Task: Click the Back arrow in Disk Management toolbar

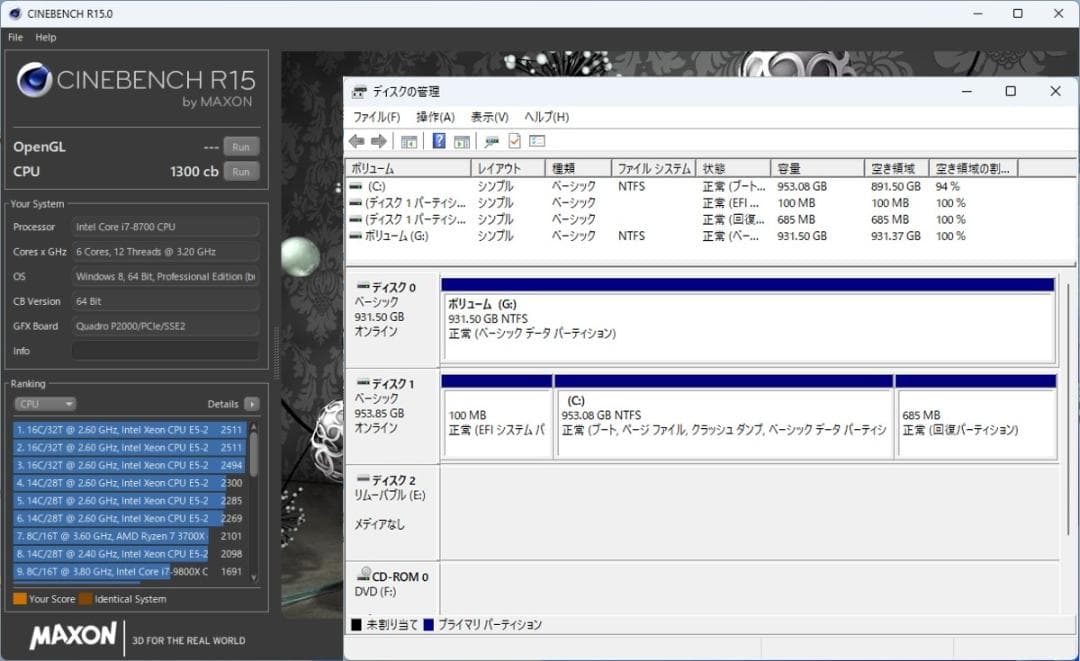Action: click(x=356, y=141)
